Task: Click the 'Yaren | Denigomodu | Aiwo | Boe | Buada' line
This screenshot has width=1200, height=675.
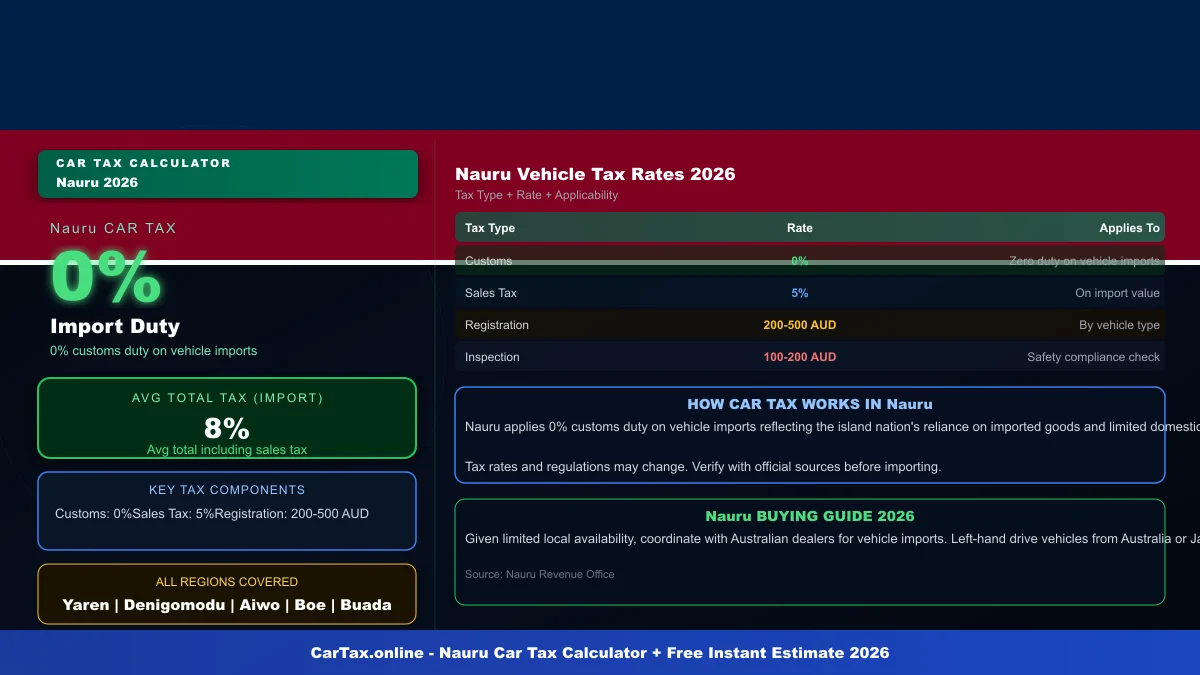Action: point(227,605)
